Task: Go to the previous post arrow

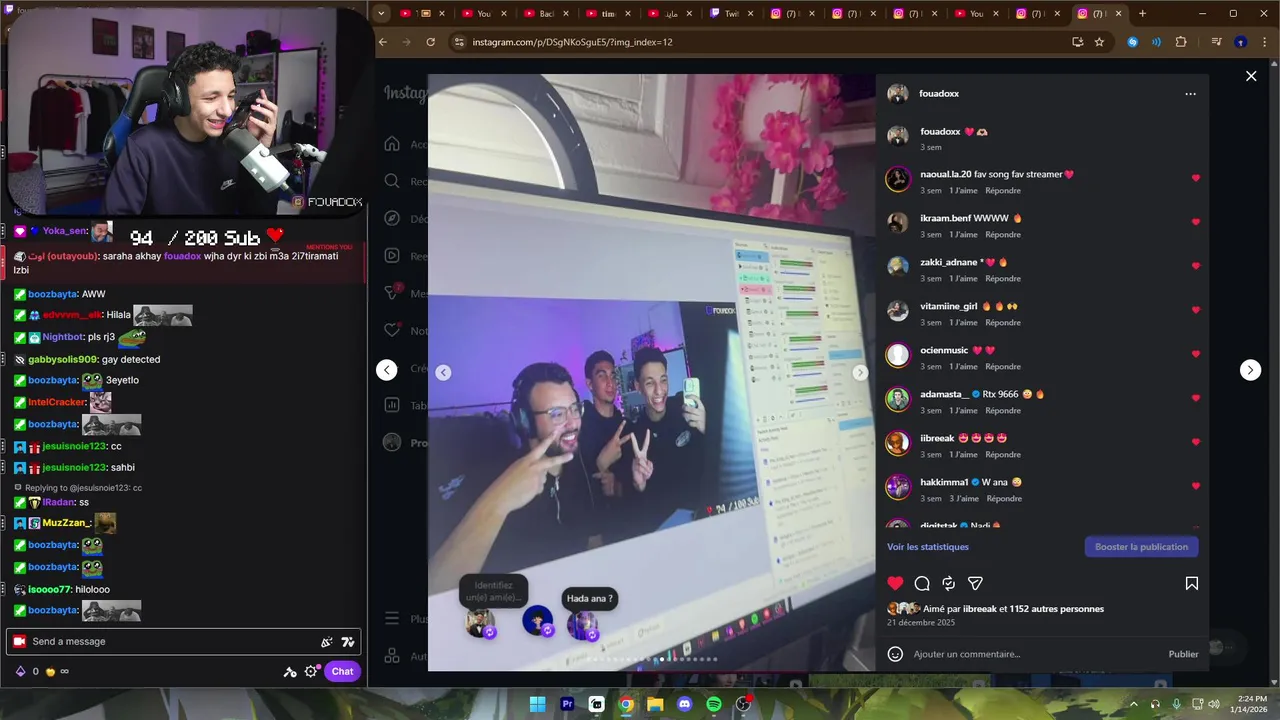Action: pyautogui.click(x=387, y=370)
